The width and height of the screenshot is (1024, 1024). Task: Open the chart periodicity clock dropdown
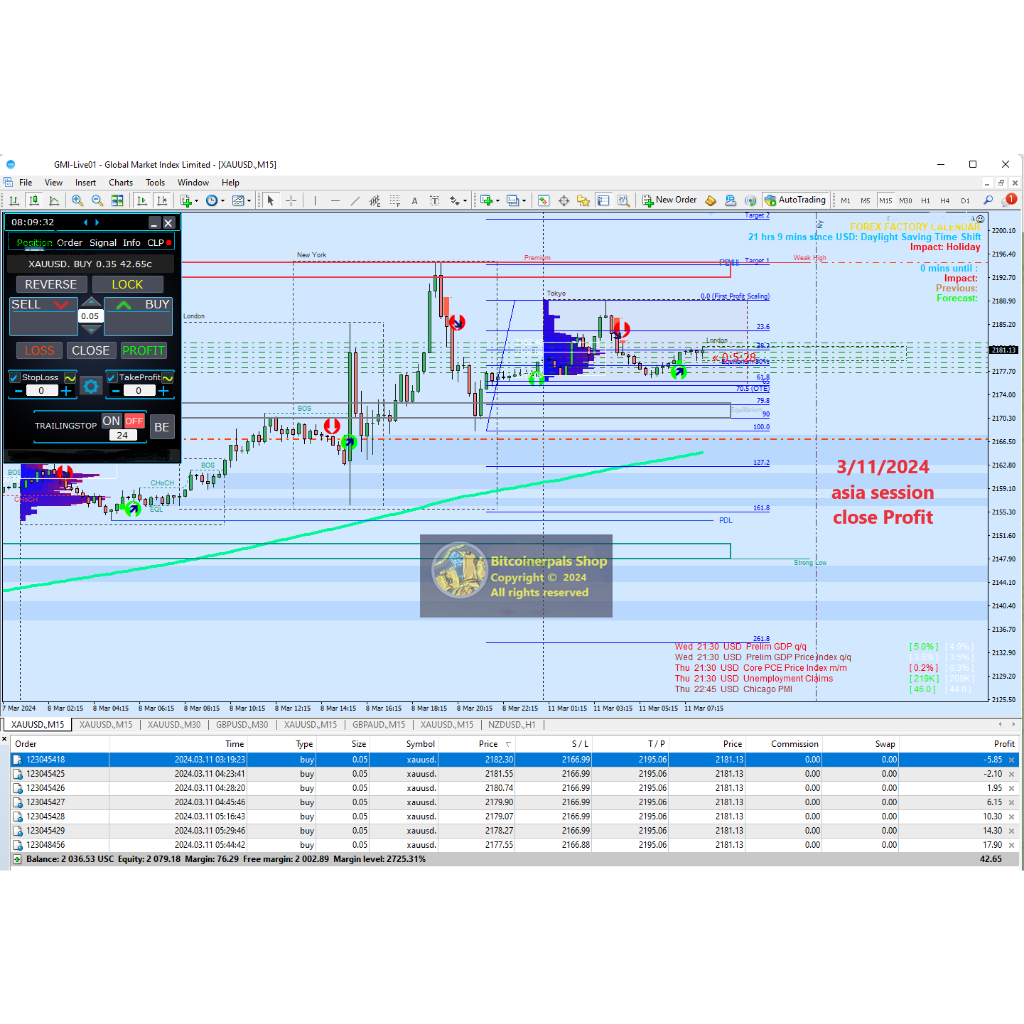(214, 200)
